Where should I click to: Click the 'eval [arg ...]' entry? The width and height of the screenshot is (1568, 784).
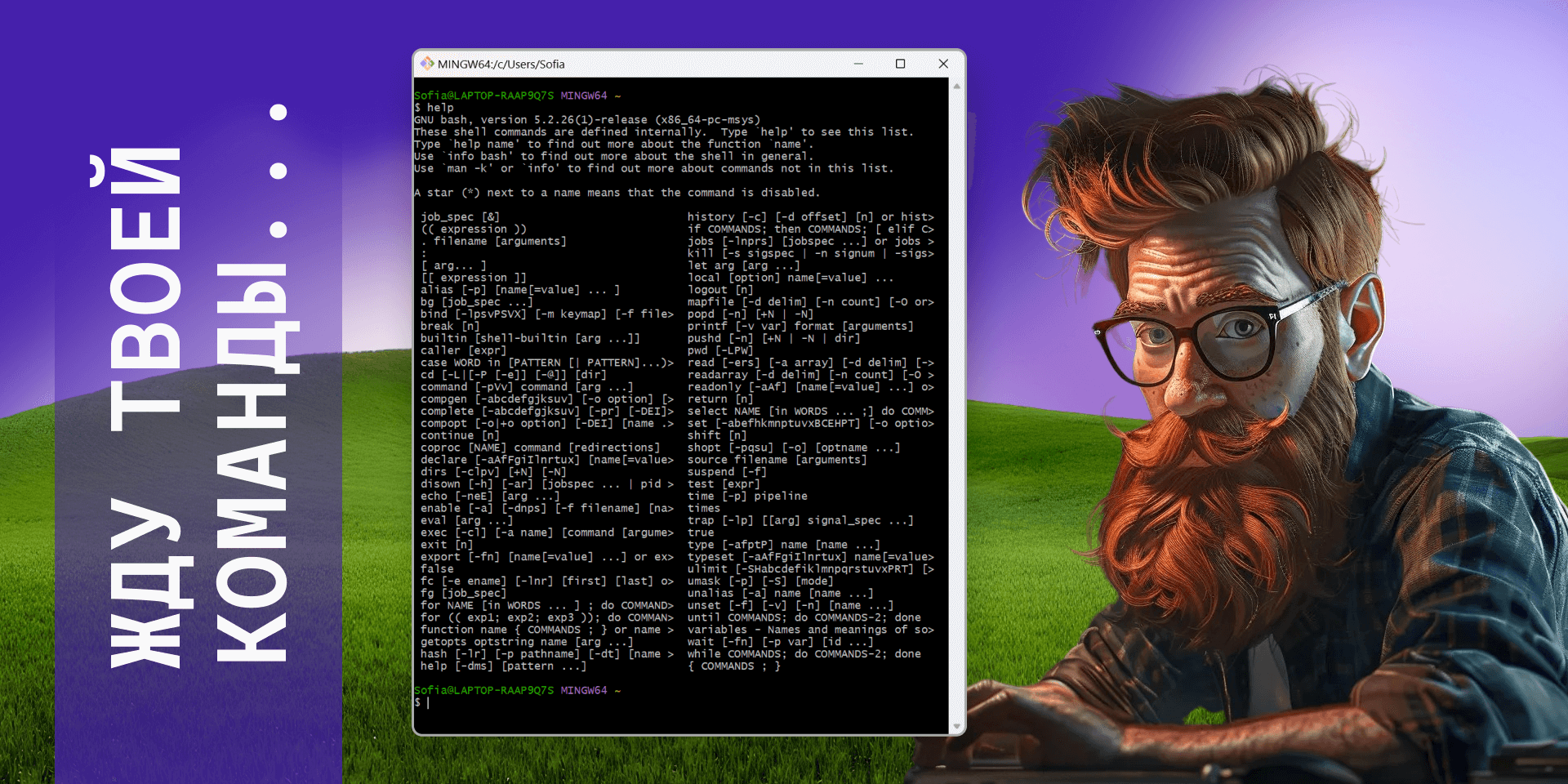click(x=466, y=520)
